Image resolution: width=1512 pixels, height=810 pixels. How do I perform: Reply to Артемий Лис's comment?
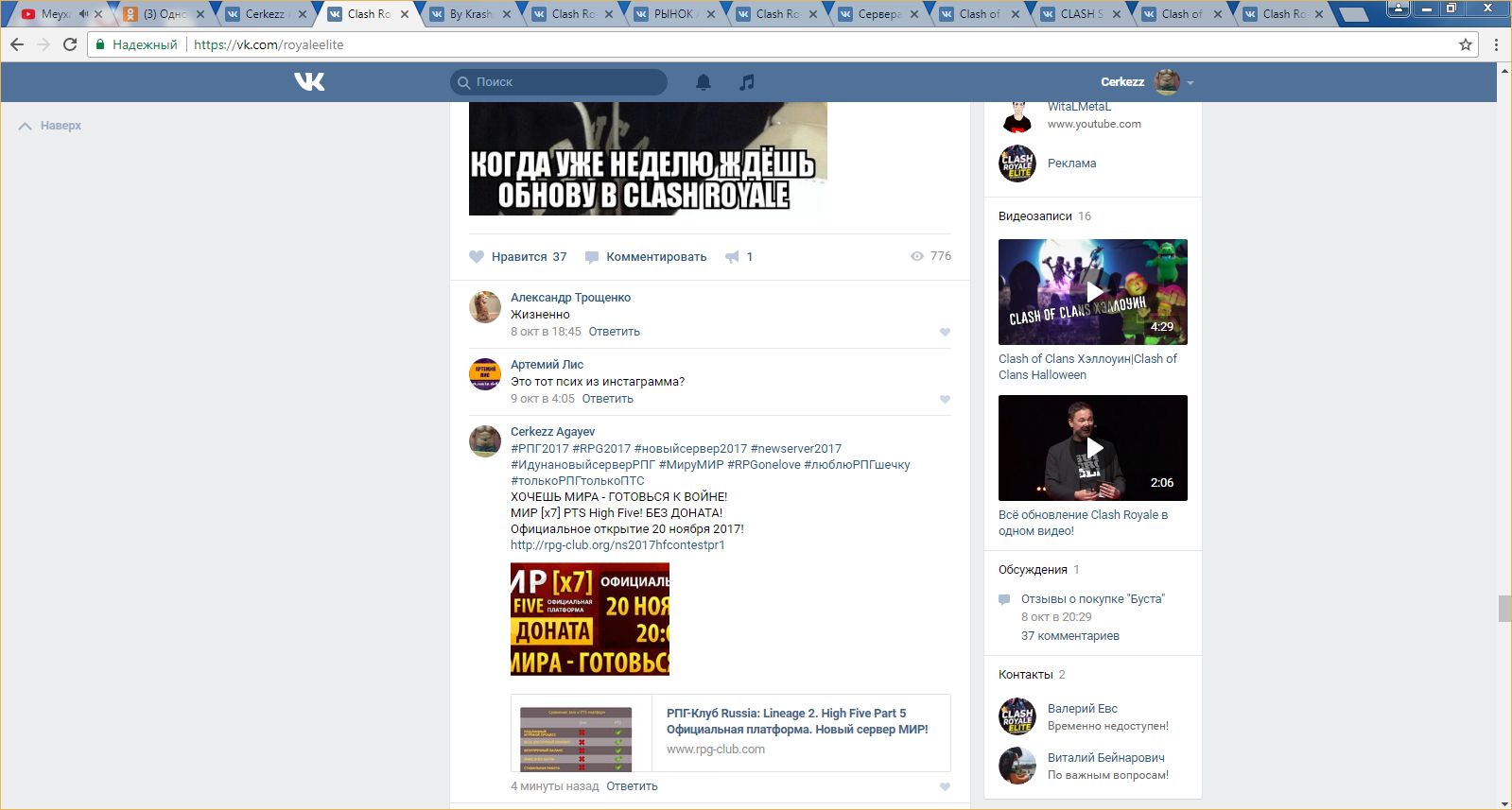[608, 399]
